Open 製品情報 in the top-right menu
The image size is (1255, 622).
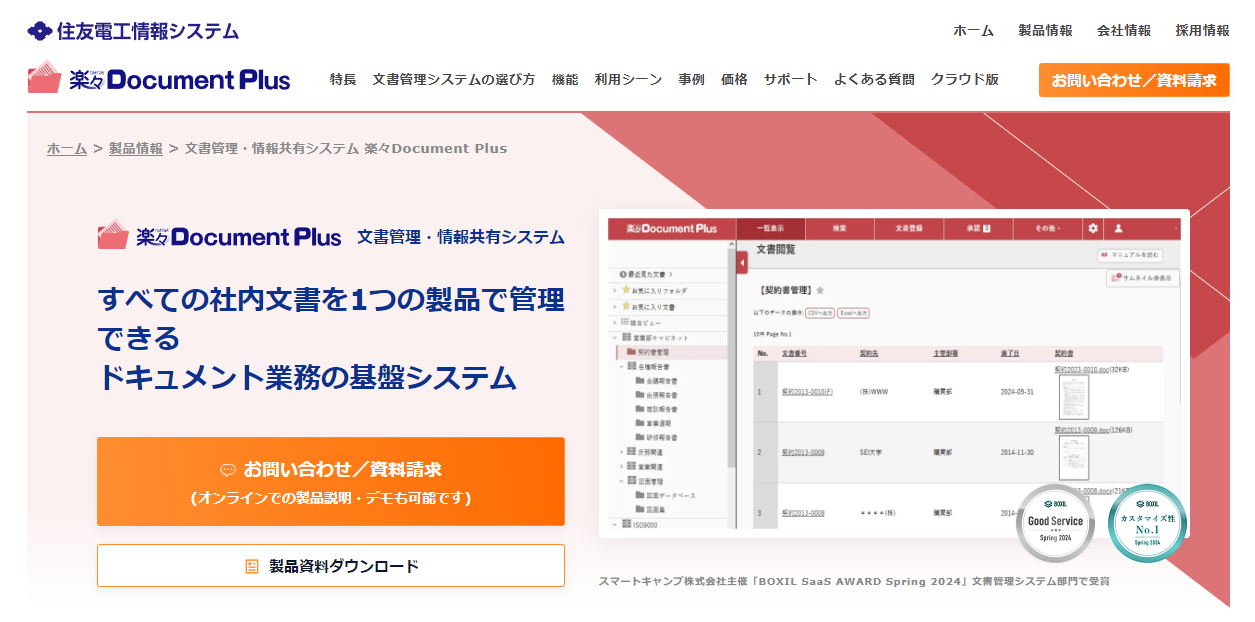(x=1045, y=31)
